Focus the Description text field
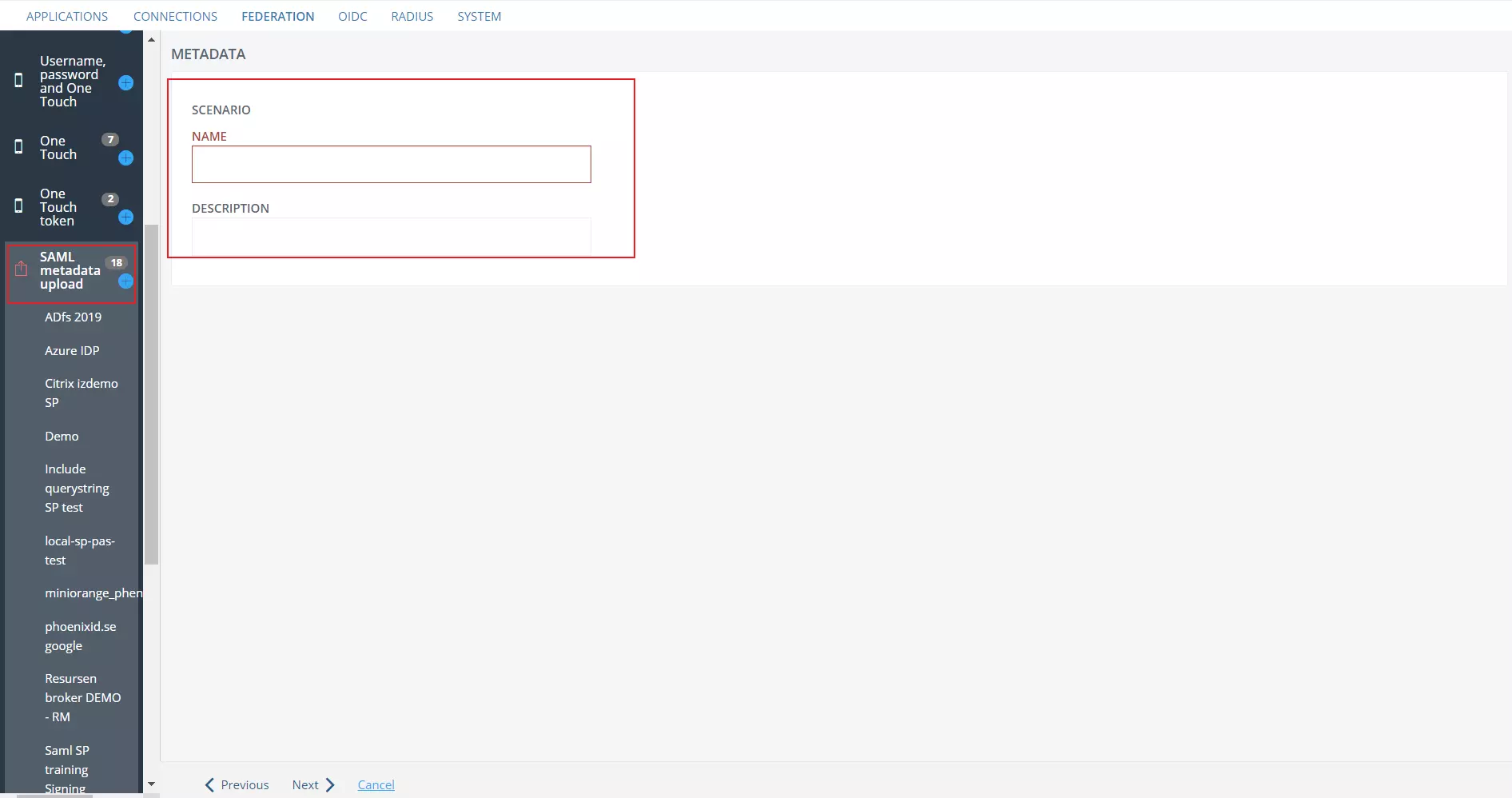 point(392,237)
